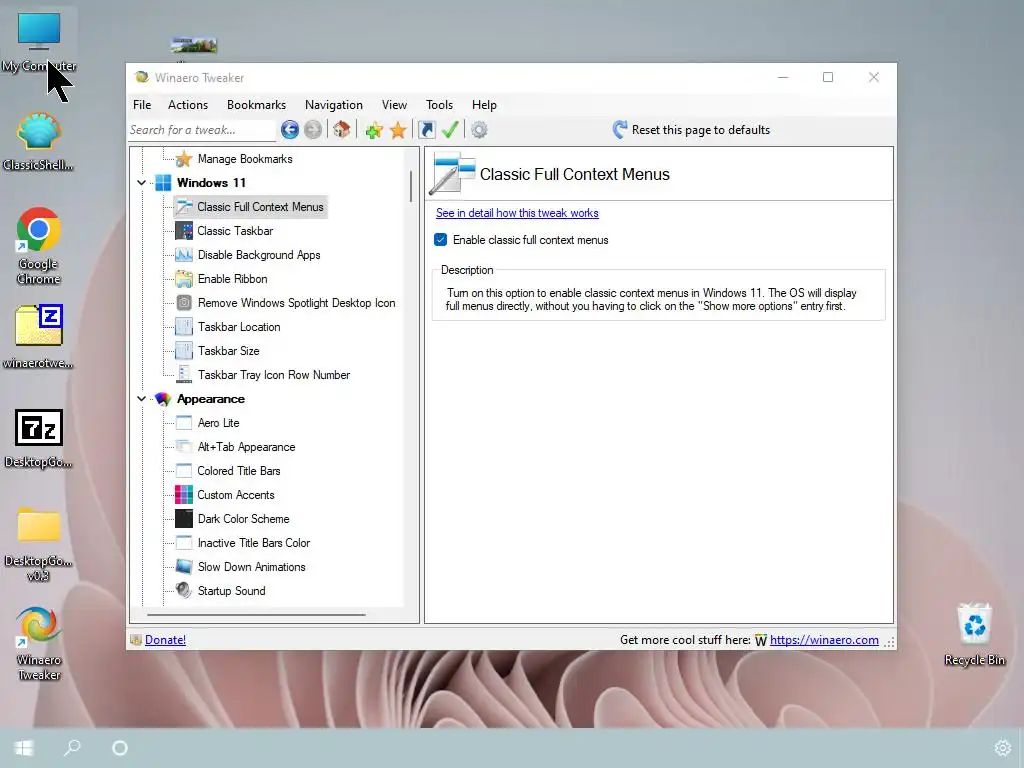Open the Windows Start button
The height and width of the screenshot is (768, 1024).
(x=24, y=748)
